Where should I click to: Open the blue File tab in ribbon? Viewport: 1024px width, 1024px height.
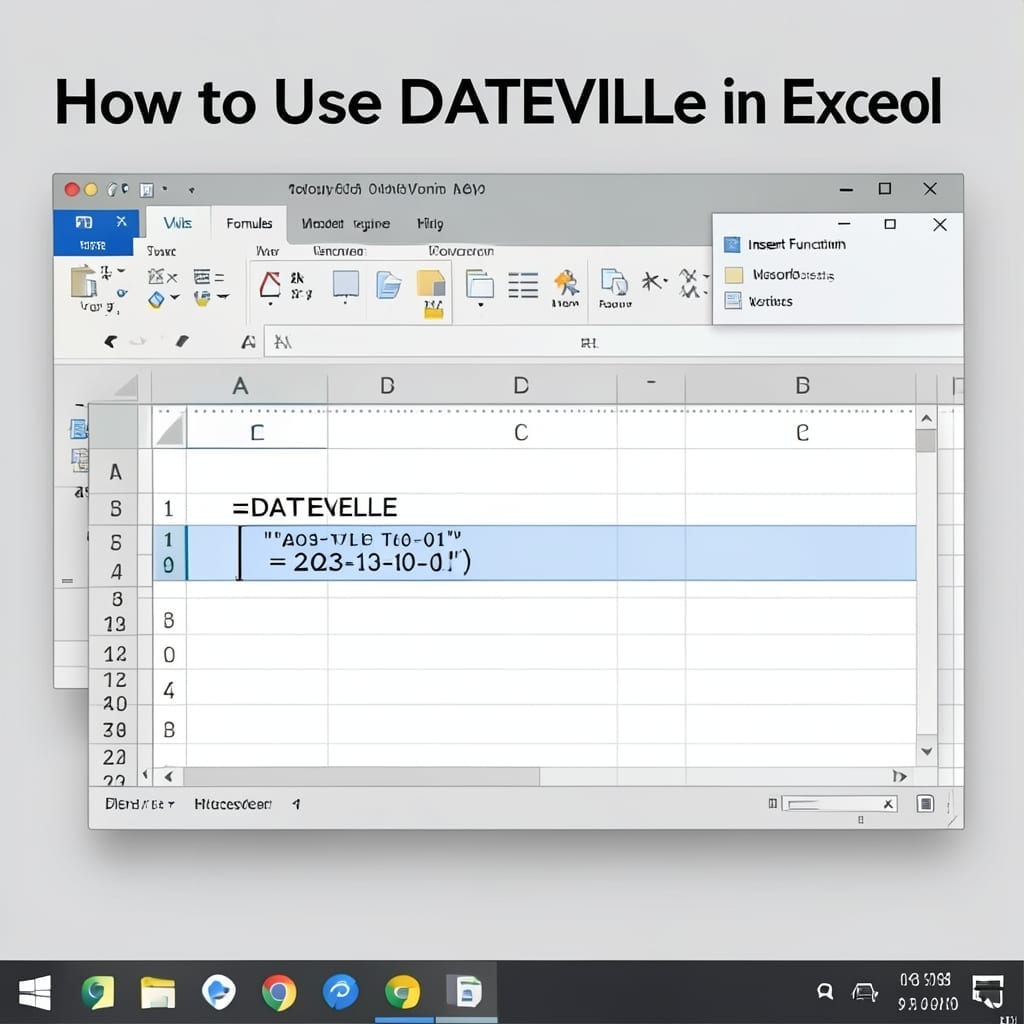[x=96, y=232]
